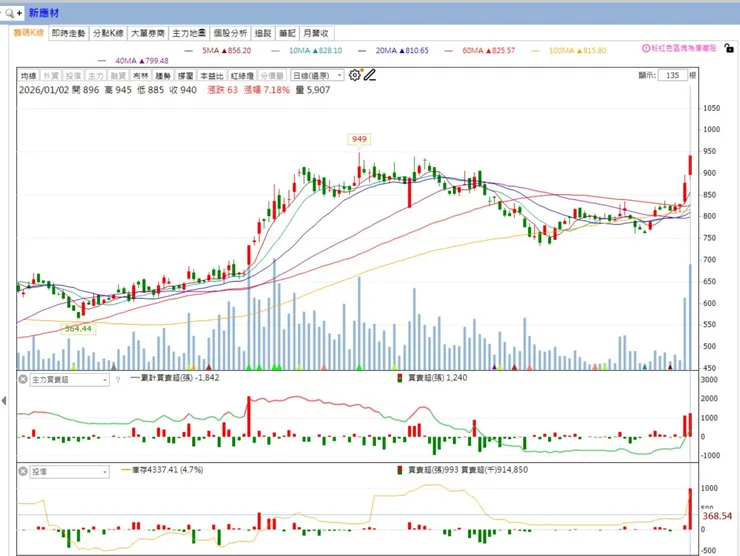Collapse the left side panel arrow
The width and height of the screenshot is (740, 556).
pos(4,401)
